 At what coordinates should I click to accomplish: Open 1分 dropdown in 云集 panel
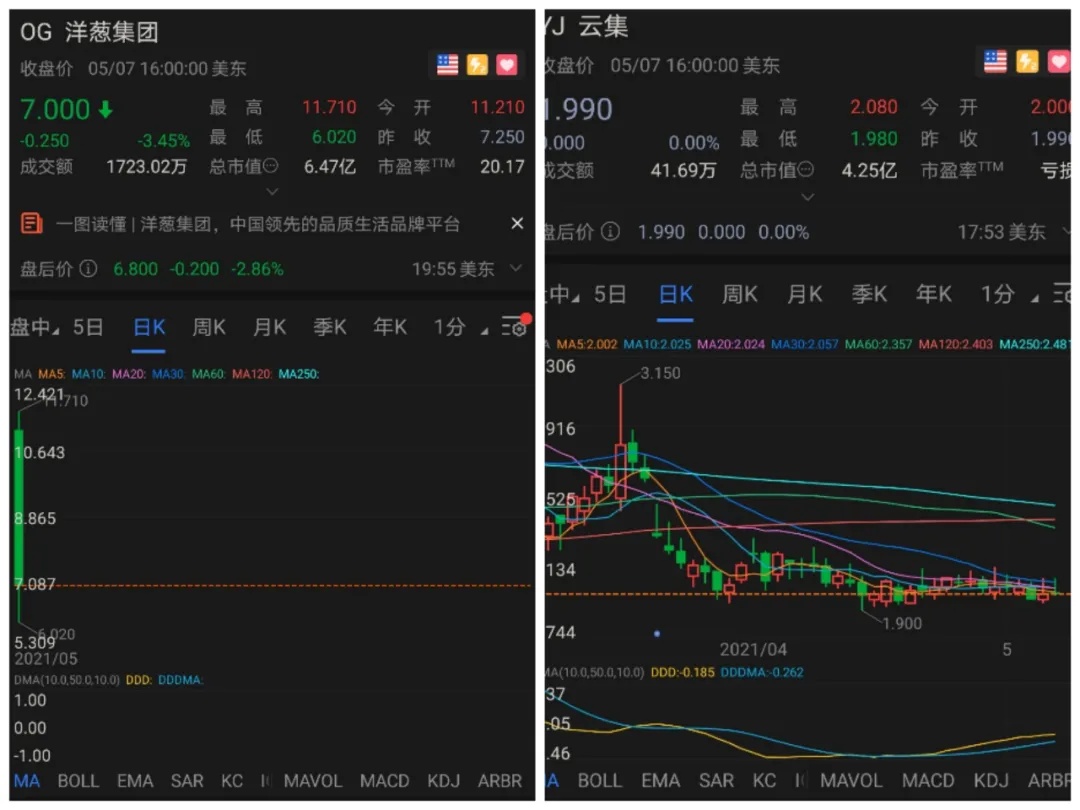click(1009, 295)
